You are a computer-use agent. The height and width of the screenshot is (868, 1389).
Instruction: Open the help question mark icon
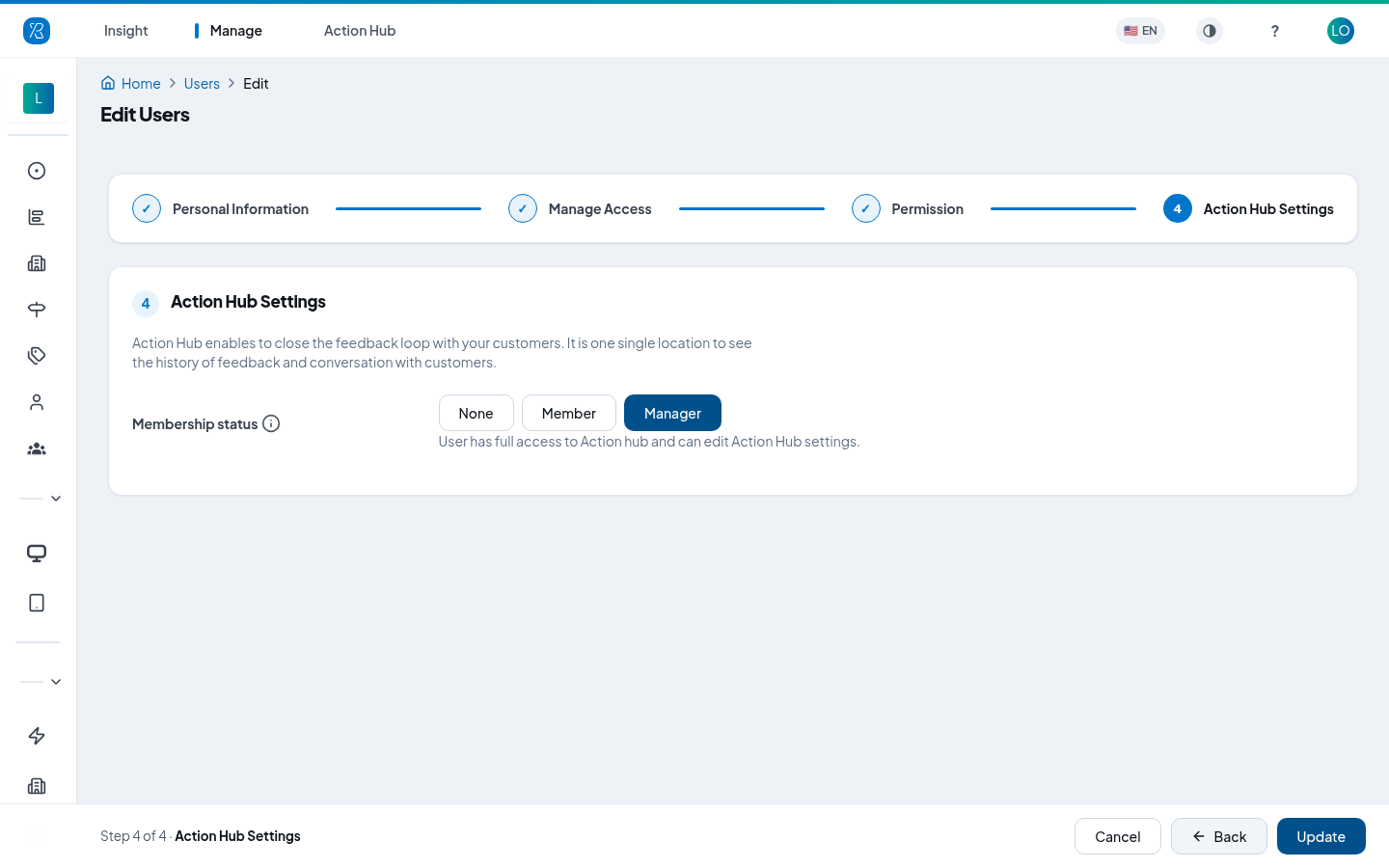[1274, 31]
